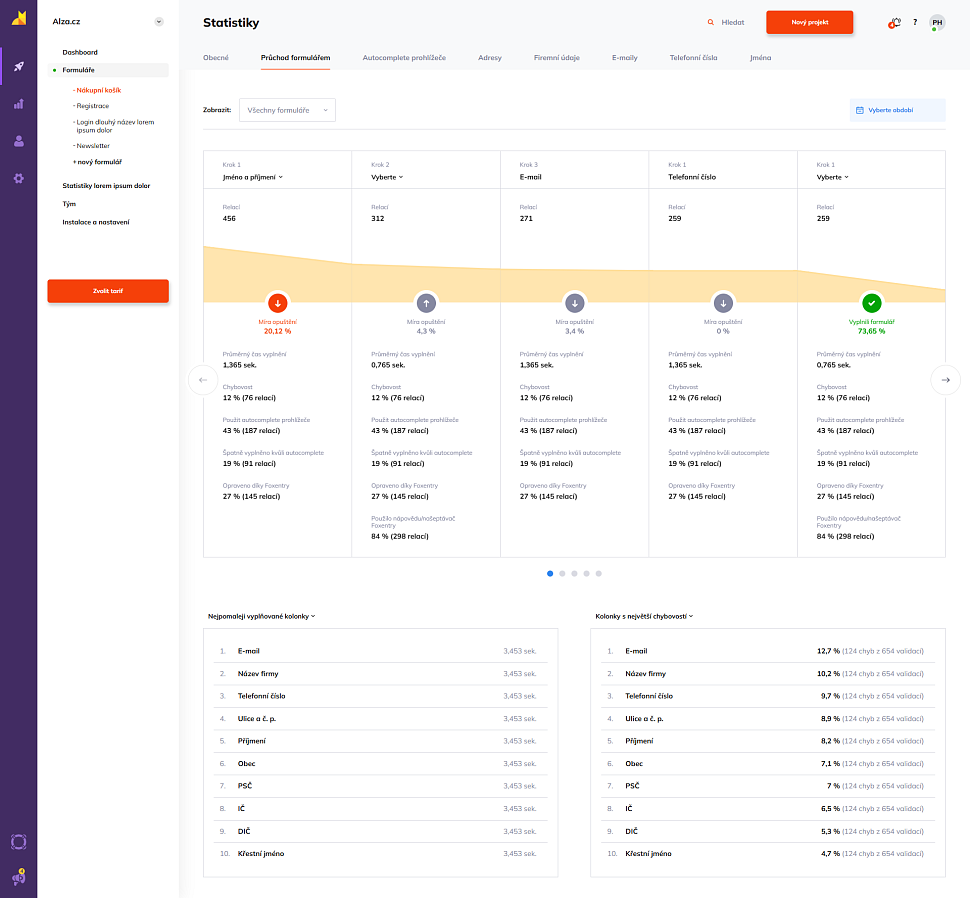Click the user profile sidebar icon
Viewport: 970px width, 898px height.
tap(18, 141)
